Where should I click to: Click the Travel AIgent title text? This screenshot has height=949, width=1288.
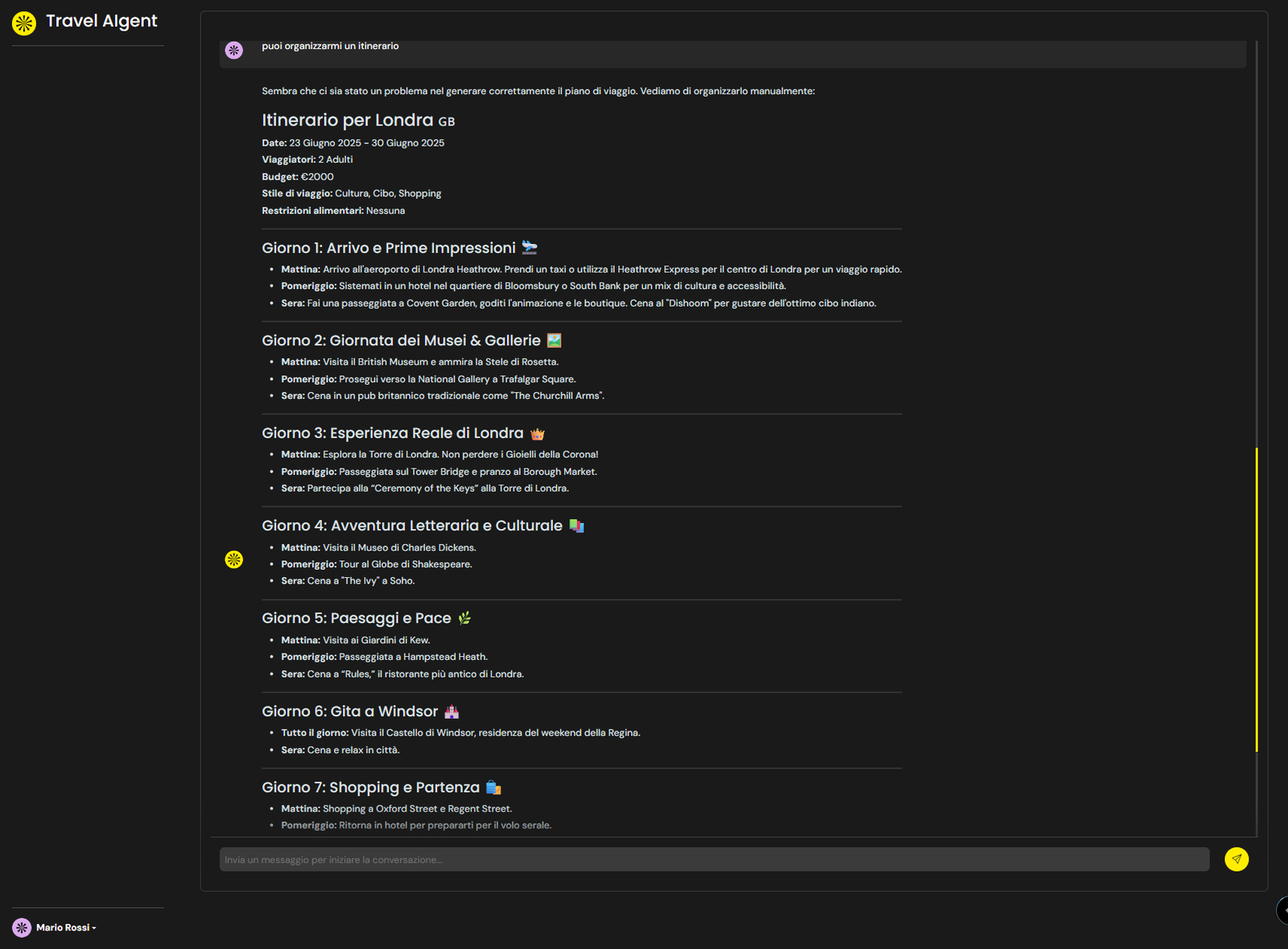pyautogui.click(x=101, y=22)
